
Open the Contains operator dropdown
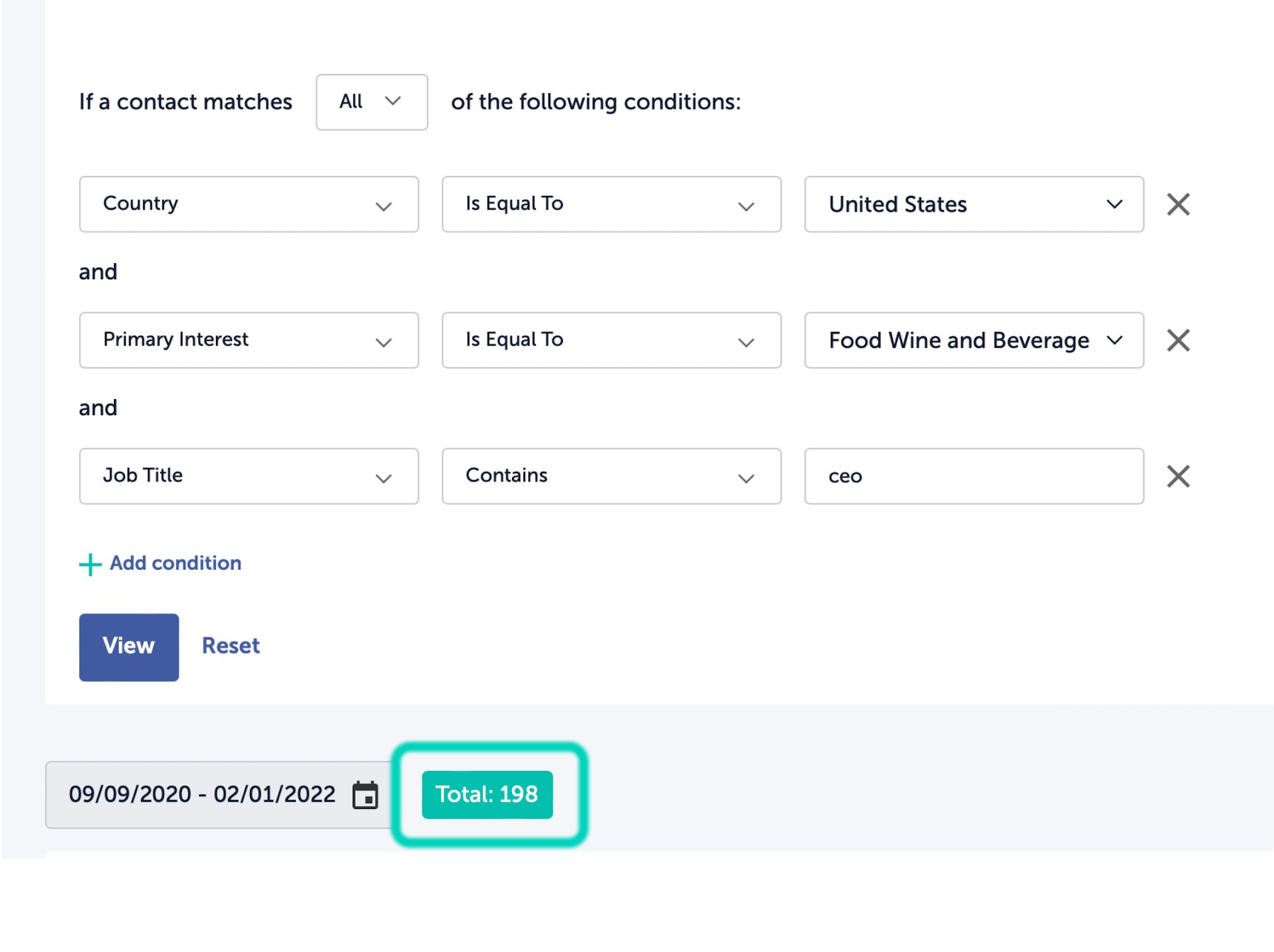pos(611,476)
